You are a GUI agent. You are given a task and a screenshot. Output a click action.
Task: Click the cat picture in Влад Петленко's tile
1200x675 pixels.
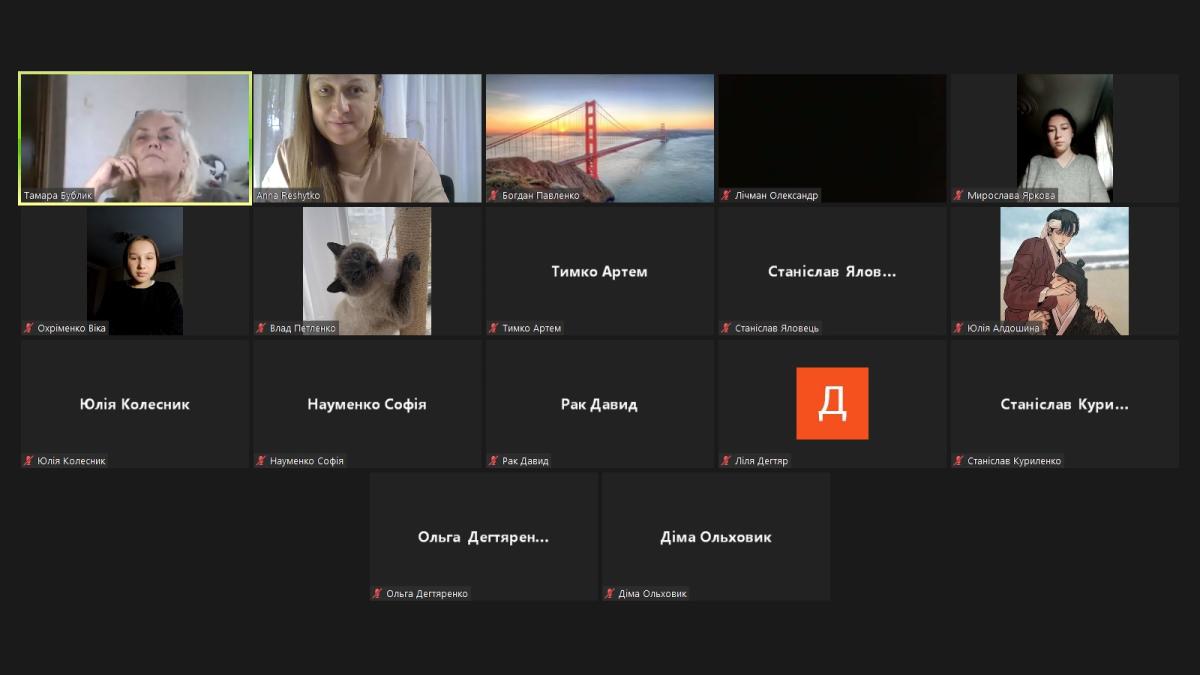pos(367,270)
